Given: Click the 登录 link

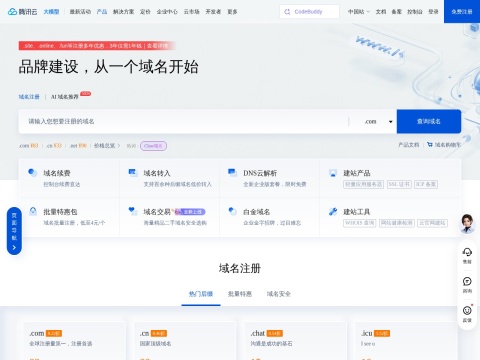Looking at the screenshot, I should tap(433, 12).
